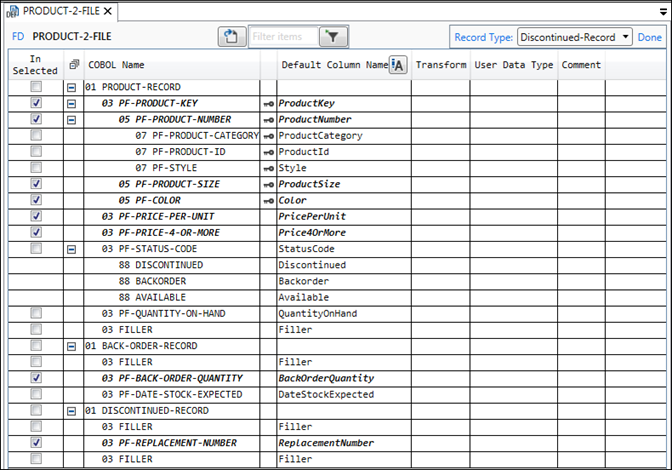Click the view menu arrow at top right
Viewport: 672px width, 470px height.
[x=660, y=11]
